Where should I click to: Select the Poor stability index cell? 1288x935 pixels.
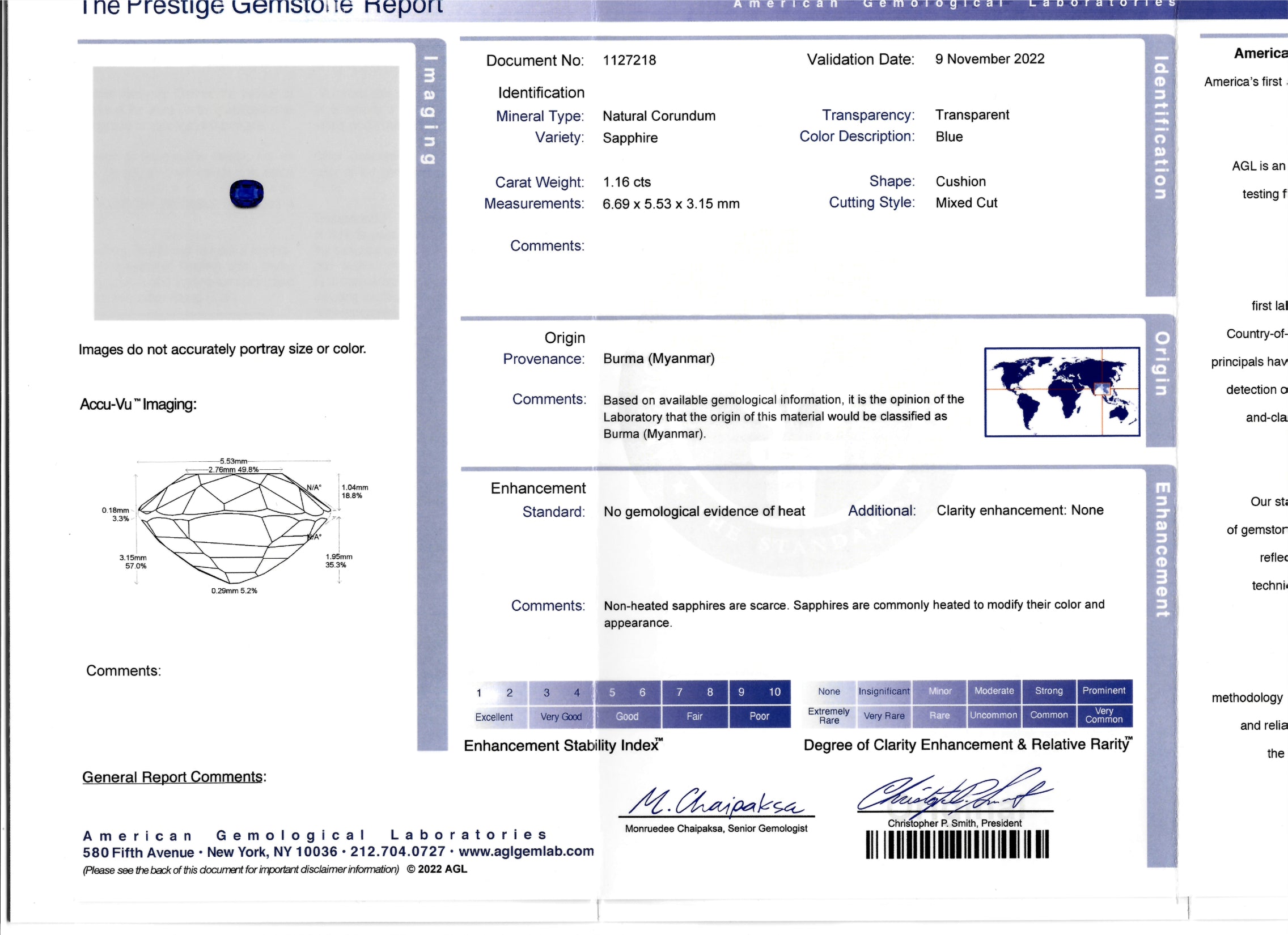(x=759, y=716)
